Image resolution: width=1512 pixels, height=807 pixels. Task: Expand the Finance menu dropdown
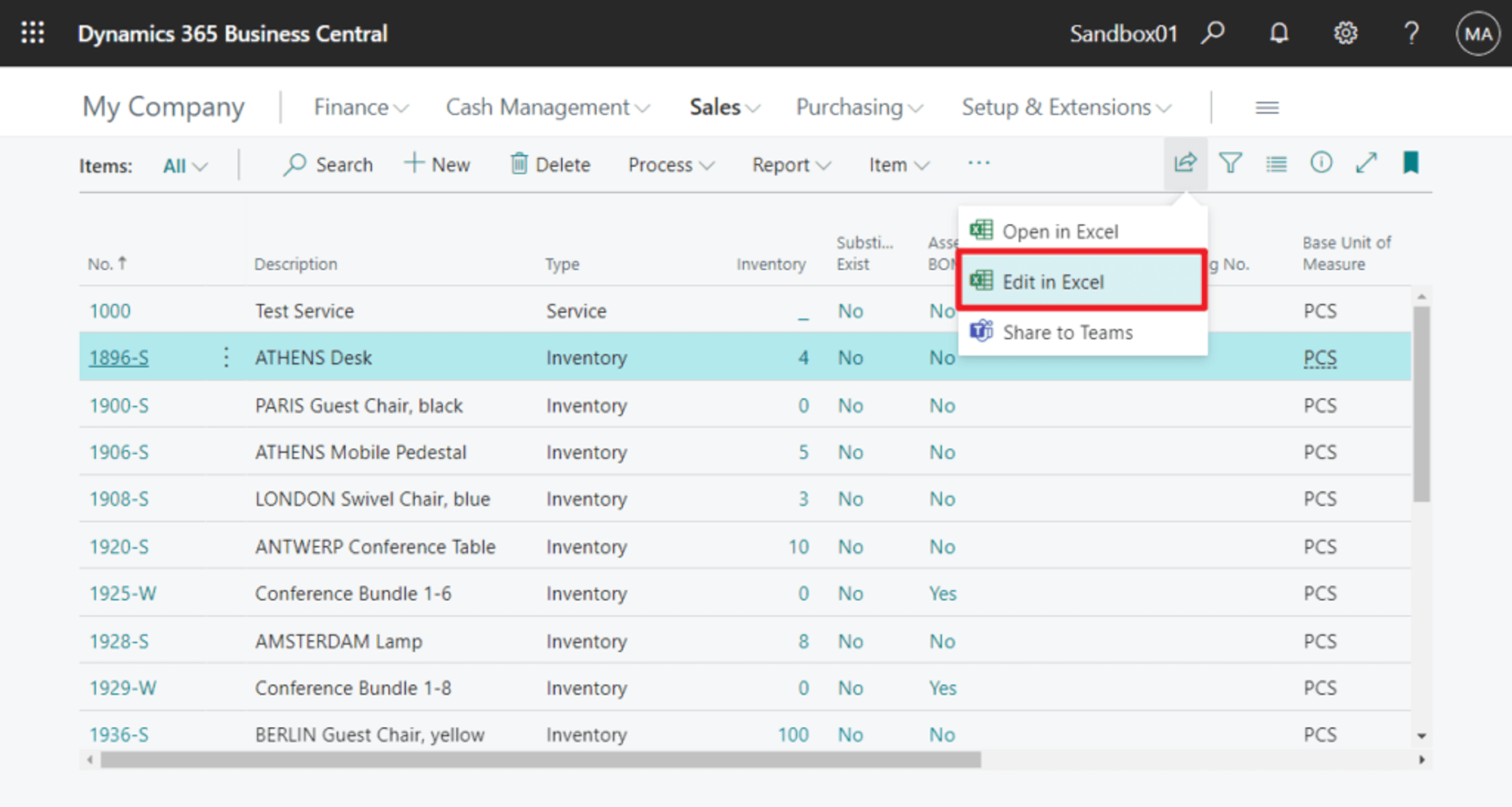pos(360,108)
